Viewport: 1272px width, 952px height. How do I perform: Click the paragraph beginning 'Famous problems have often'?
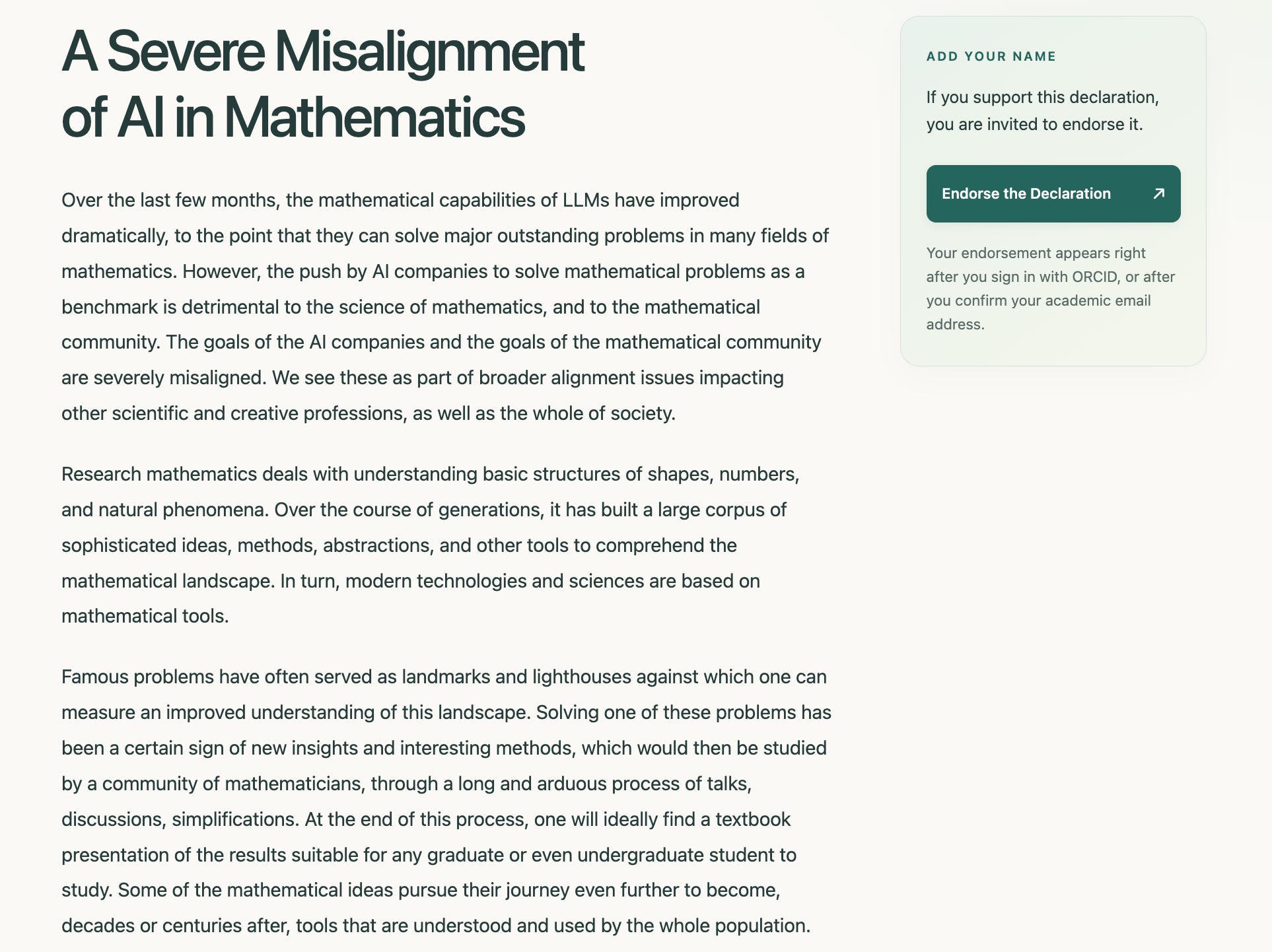point(446,801)
